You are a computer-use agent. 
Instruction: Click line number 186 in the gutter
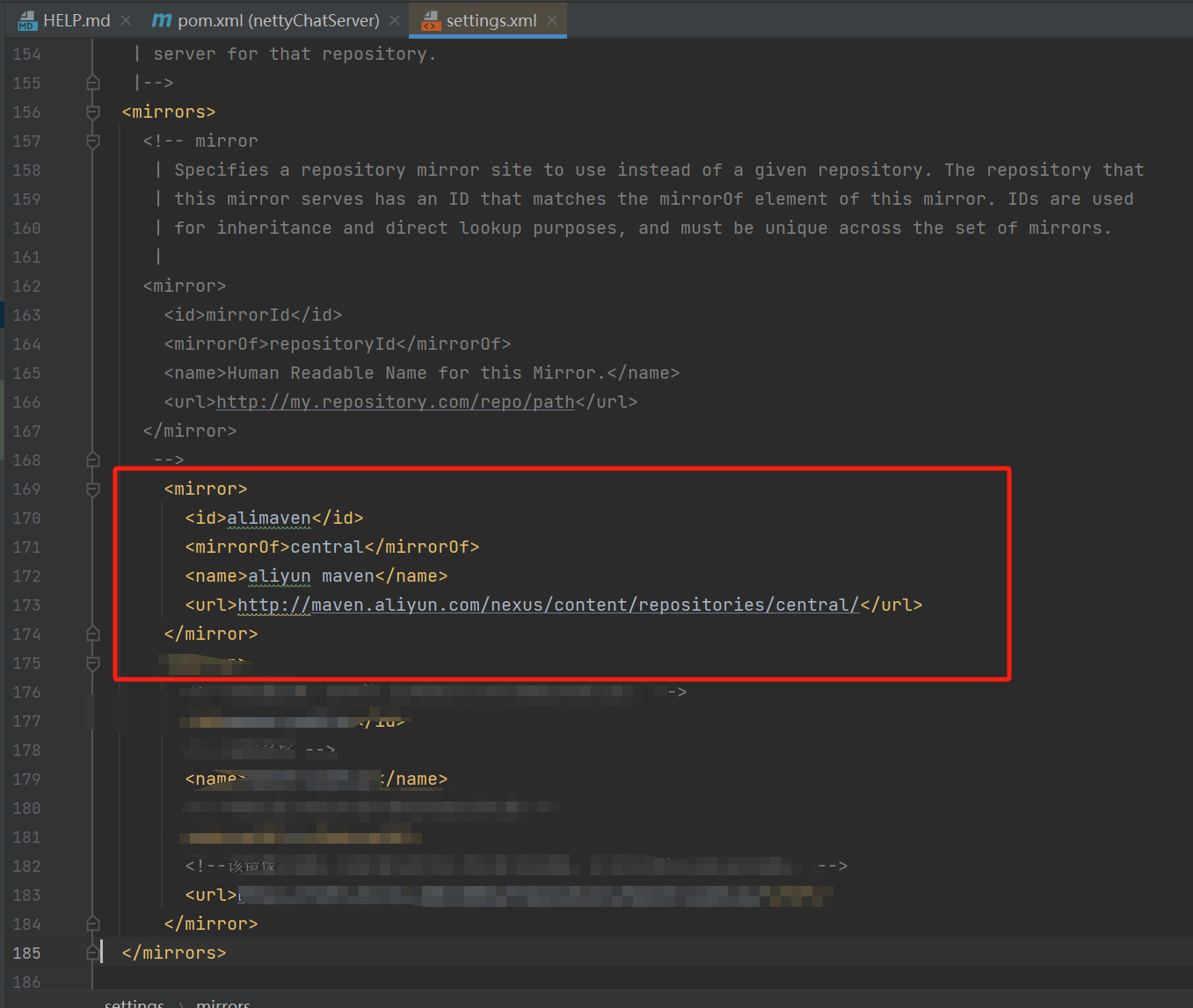(26, 982)
